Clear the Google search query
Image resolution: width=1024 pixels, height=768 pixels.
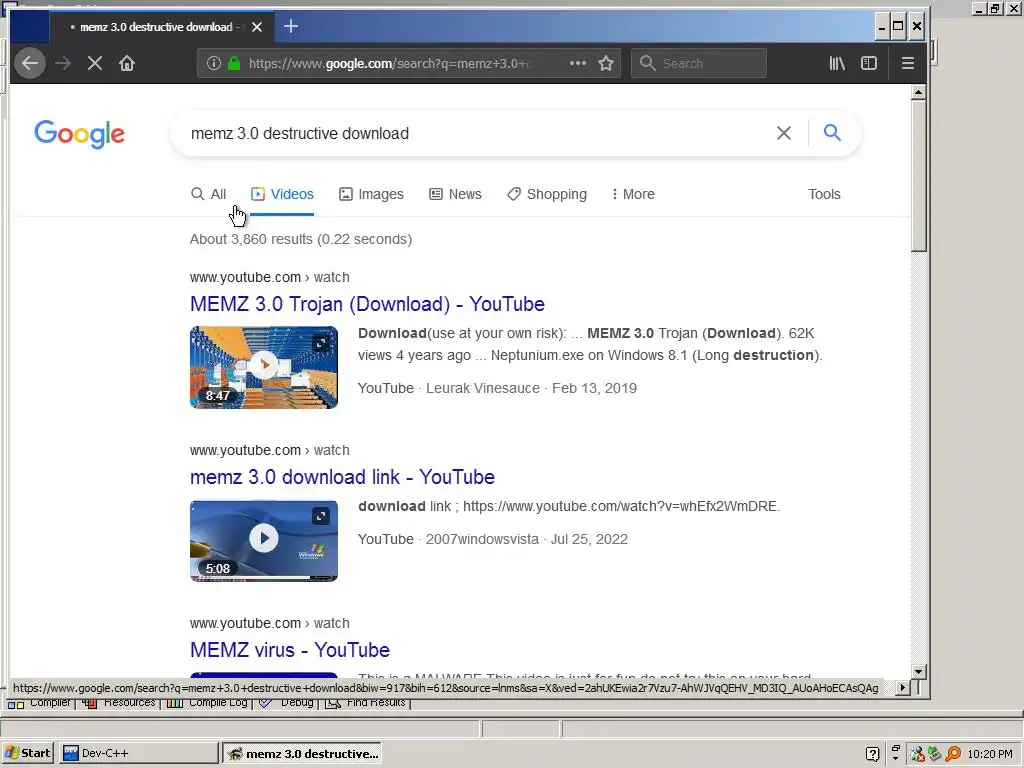coord(784,133)
